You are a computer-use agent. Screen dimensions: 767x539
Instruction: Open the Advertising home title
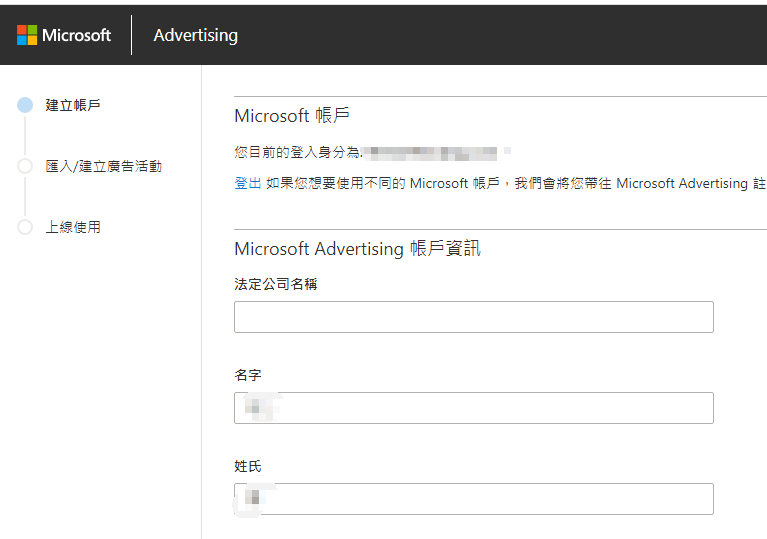[x=195, y=35]
